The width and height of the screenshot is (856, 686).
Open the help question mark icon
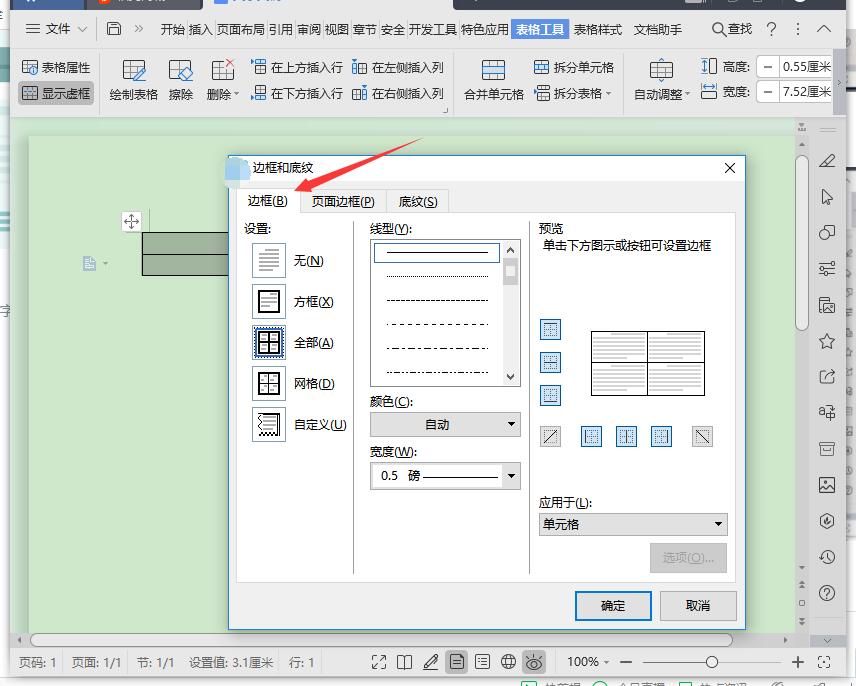tap(771, 29)
